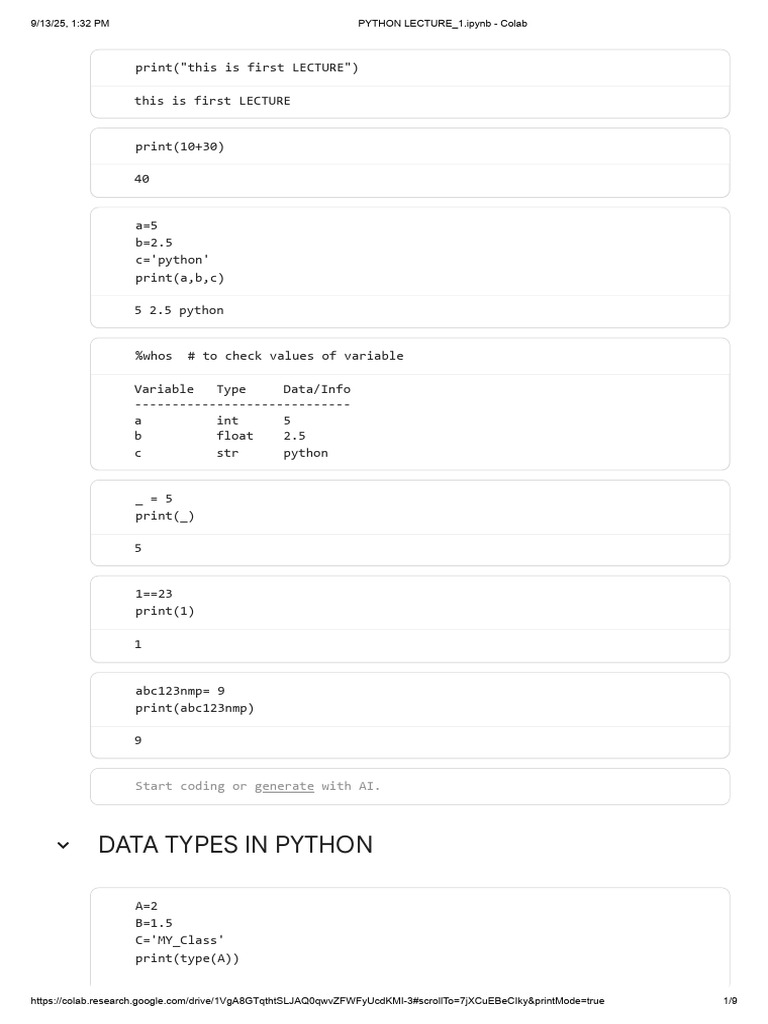Screen dimensions: 768x1024
Task: Click the 'this is first LECTURE' output text
Action: pos(212,101)
